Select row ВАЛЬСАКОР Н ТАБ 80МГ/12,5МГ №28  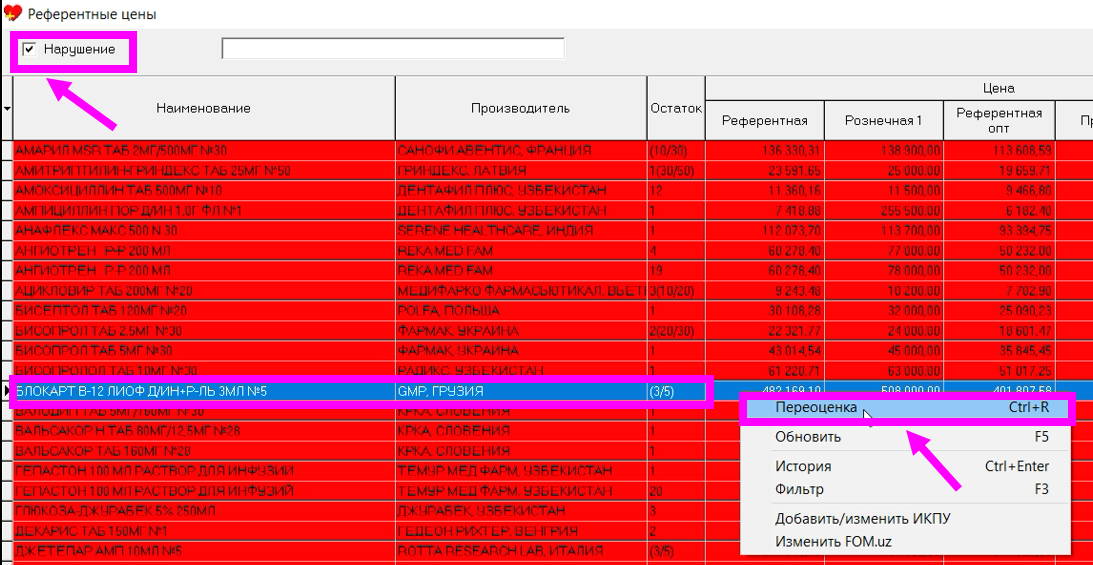[204, 431]
